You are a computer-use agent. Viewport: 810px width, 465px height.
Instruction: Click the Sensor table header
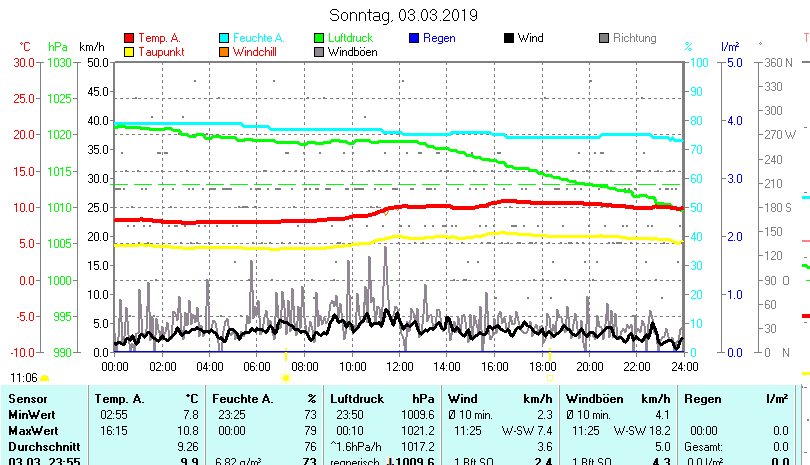pos(27,399)
